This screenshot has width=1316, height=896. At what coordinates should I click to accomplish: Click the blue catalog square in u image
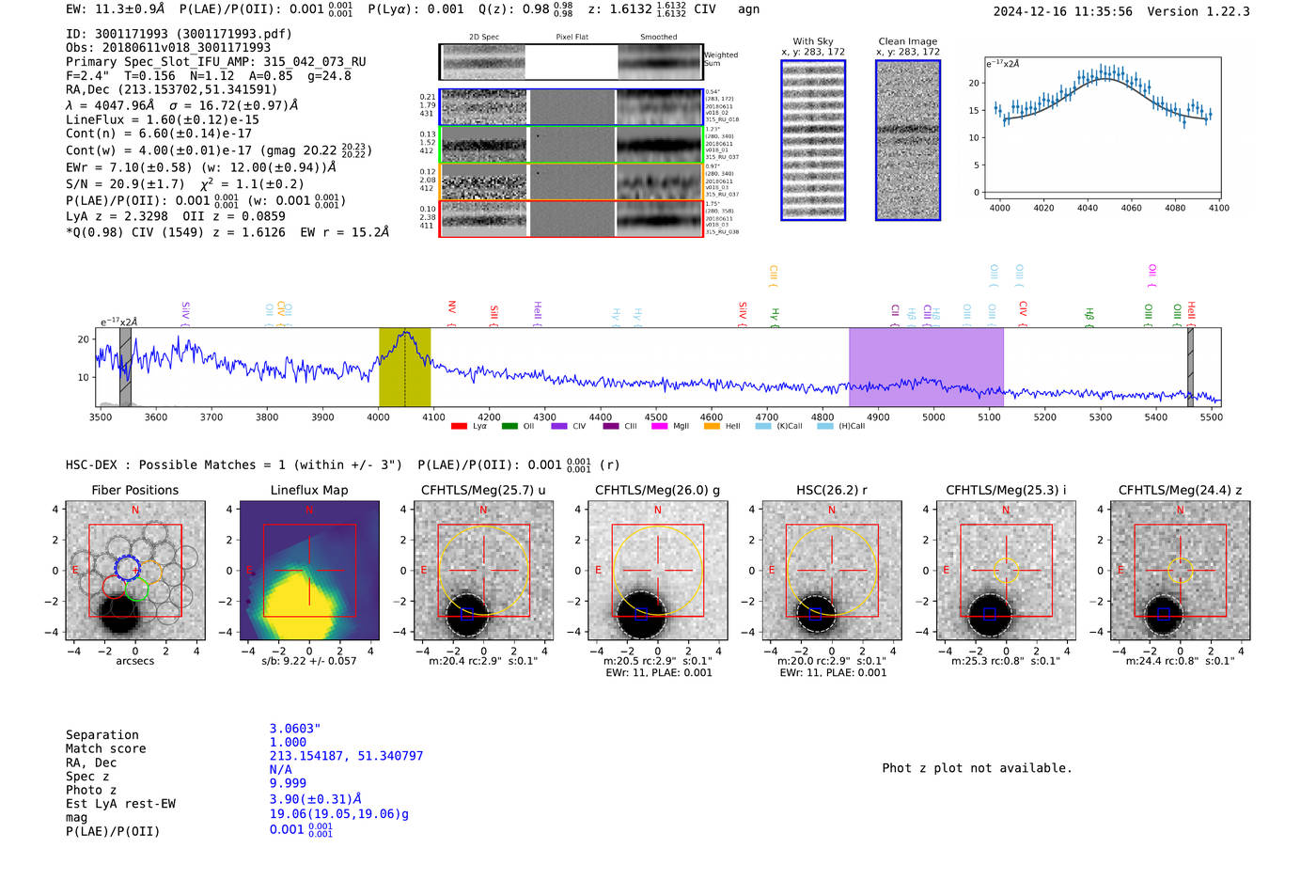pos(466,614)
